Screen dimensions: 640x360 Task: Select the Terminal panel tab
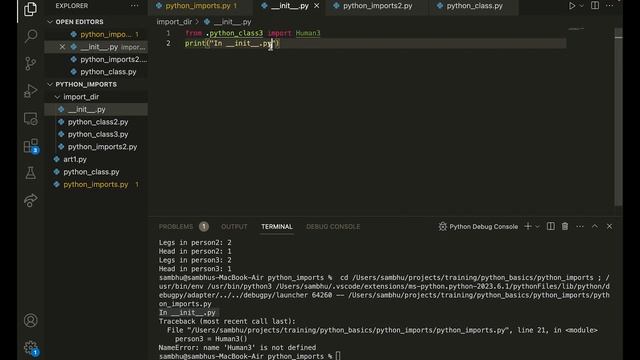tap(277, 227)
